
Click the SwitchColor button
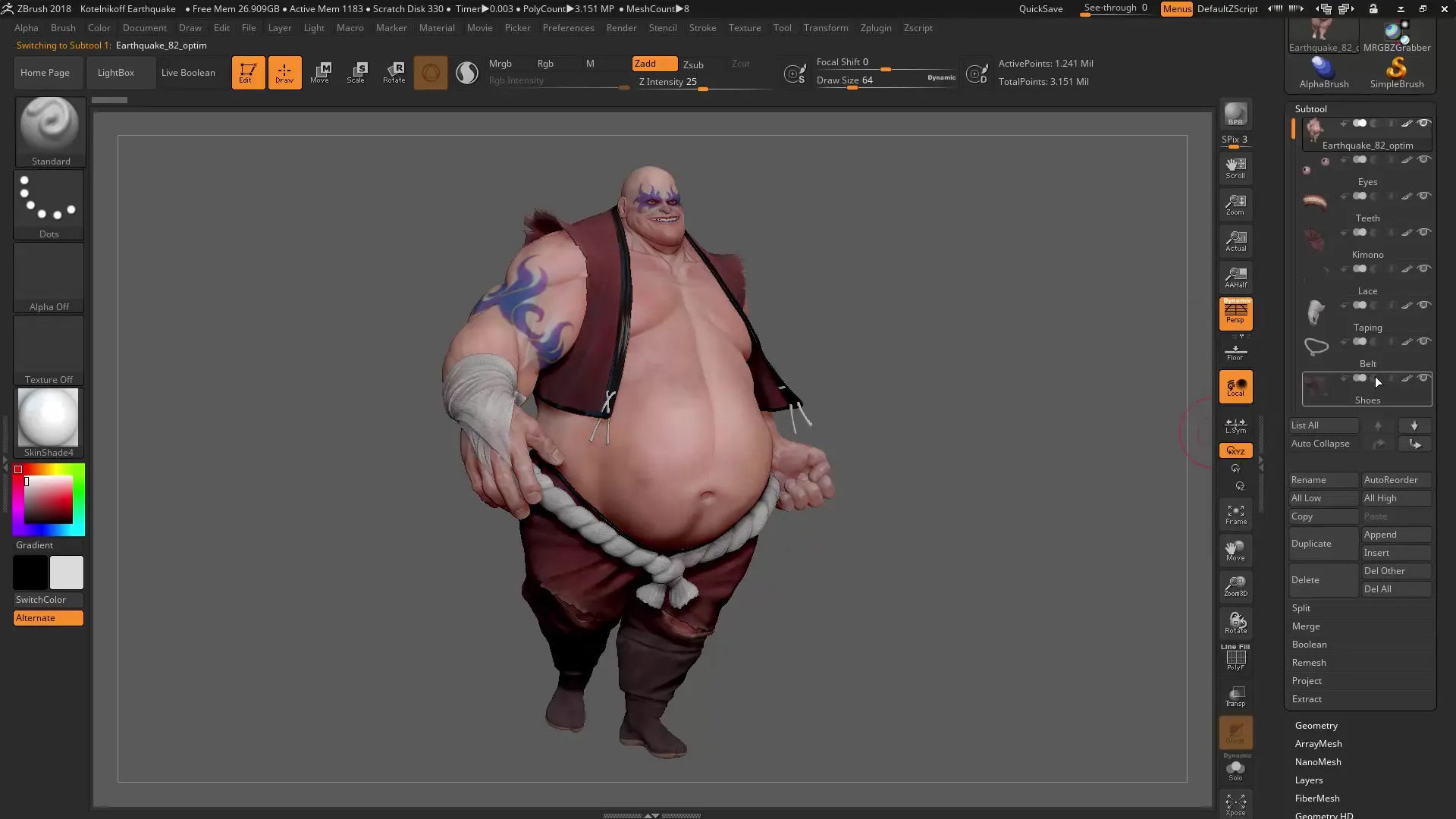[x=49, y=600]
